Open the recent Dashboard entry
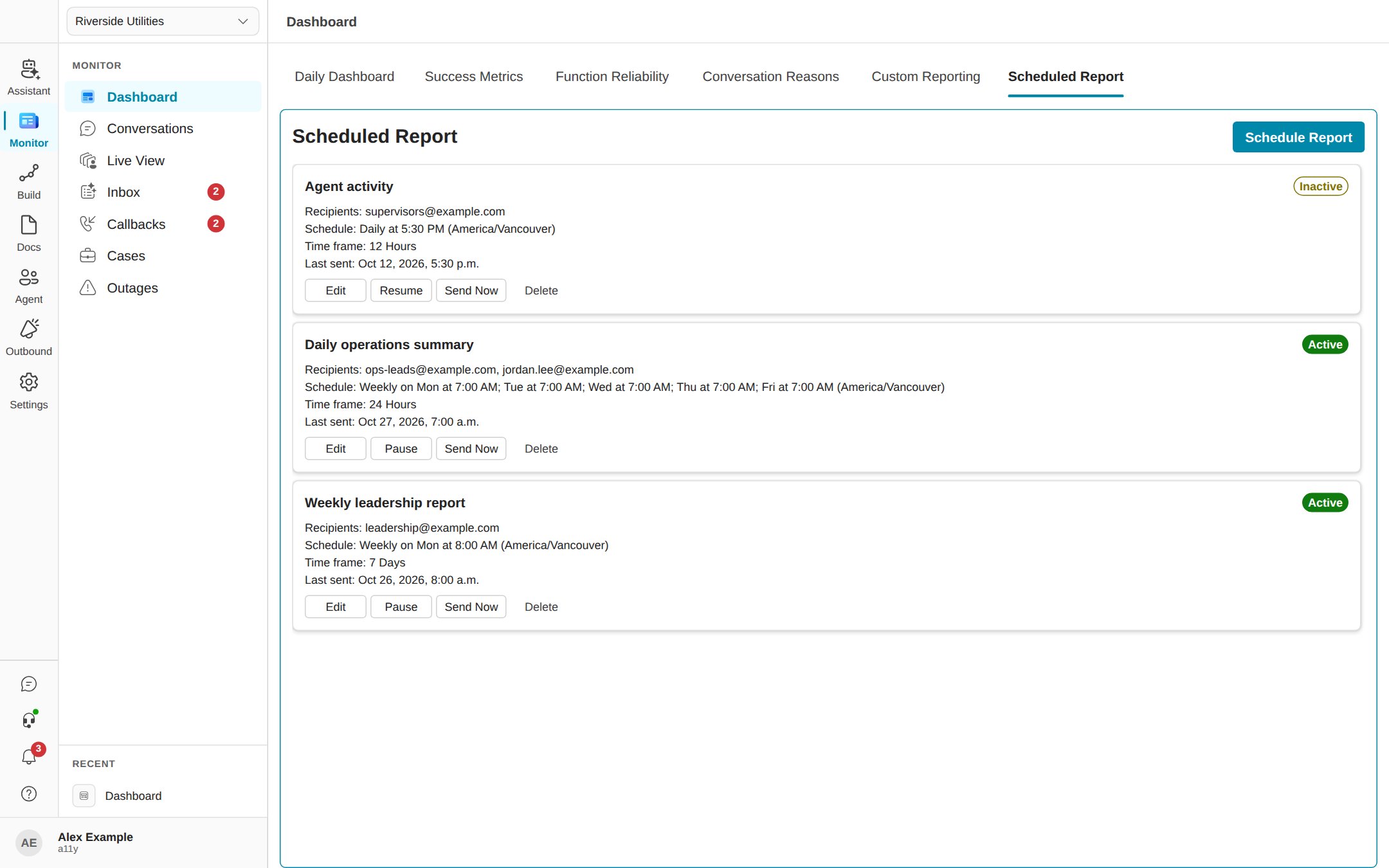 coord(163,796)
